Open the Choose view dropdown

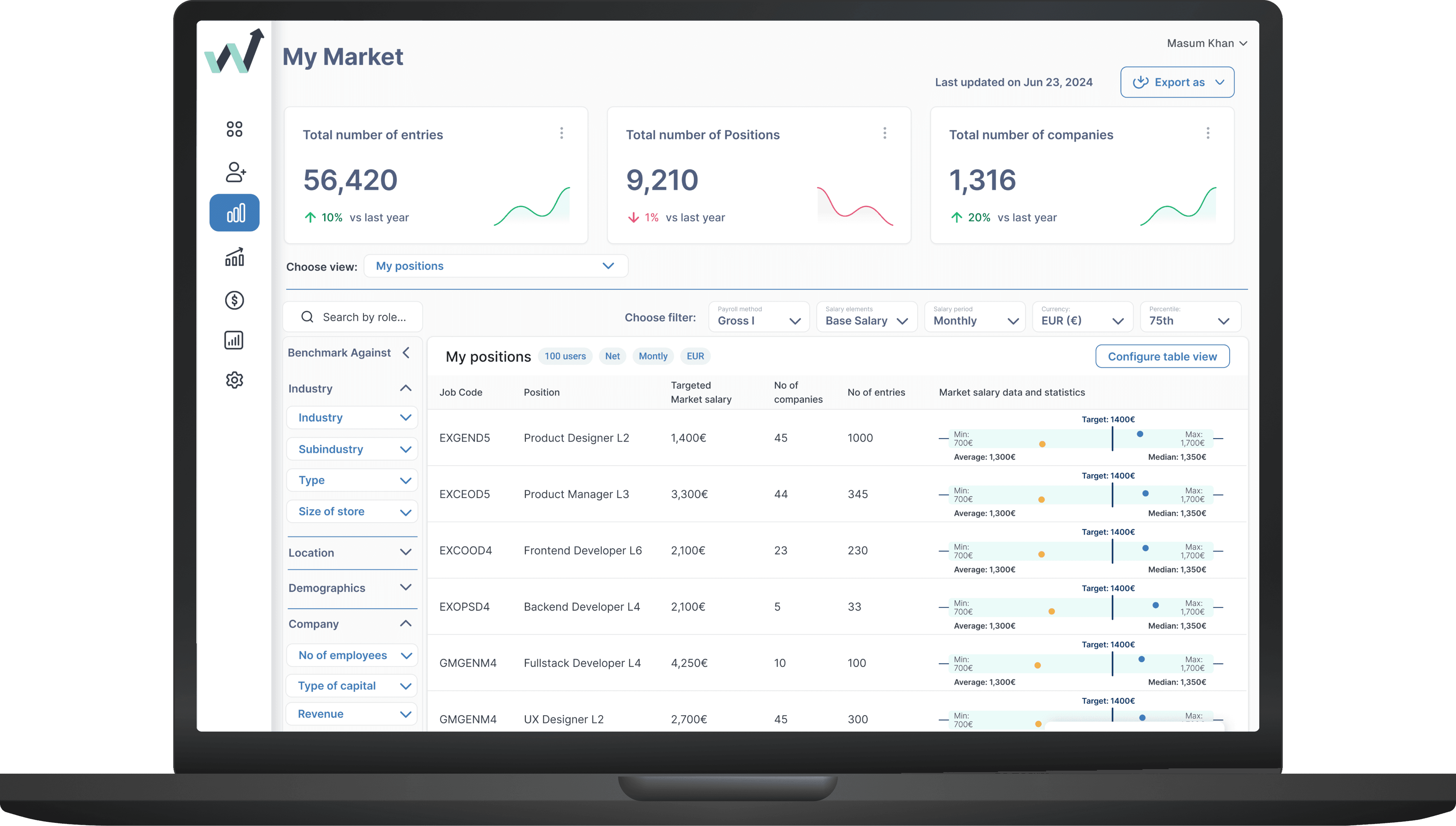tap(495, 265)
